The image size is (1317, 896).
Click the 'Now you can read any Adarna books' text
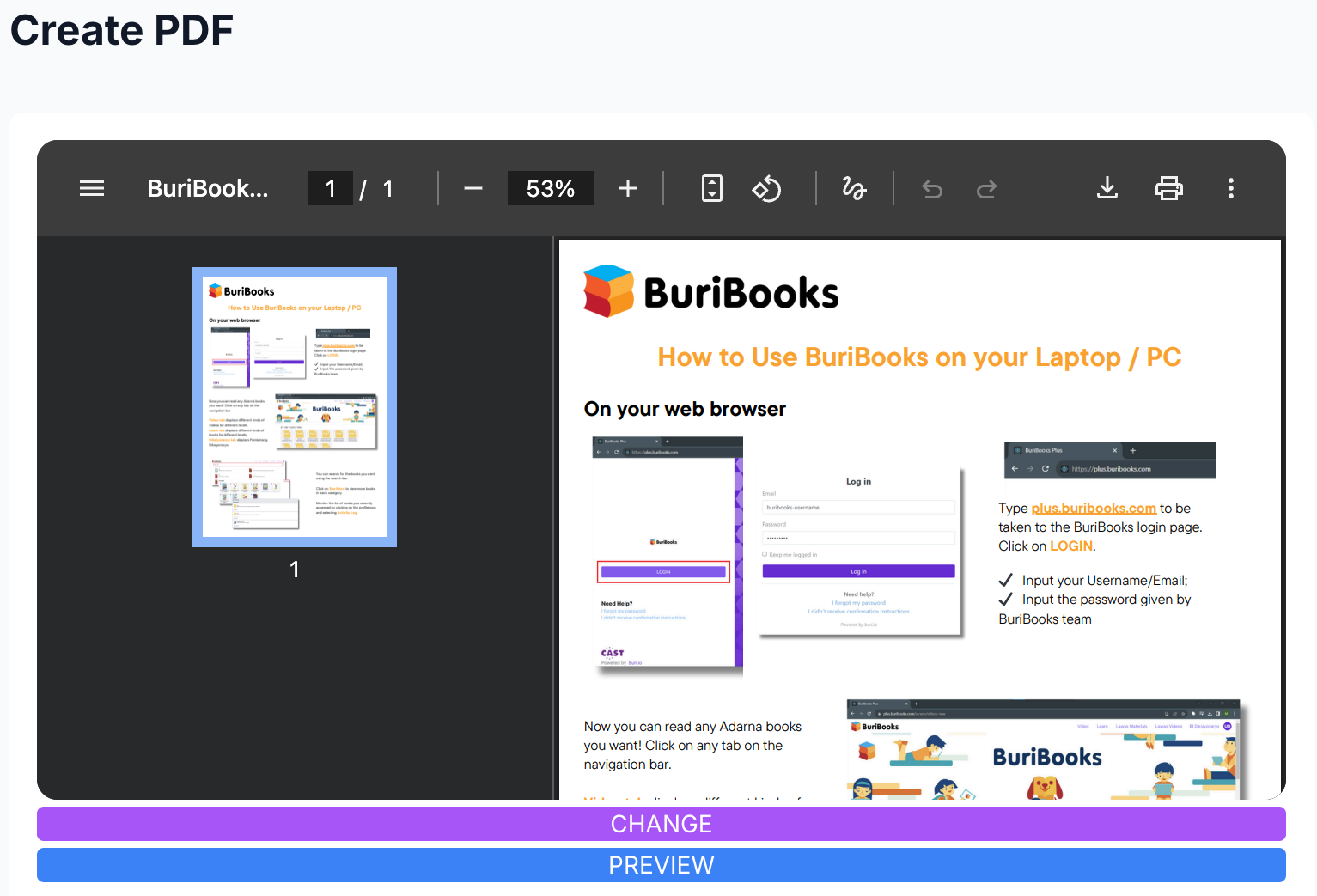pyautogui.click(x=692, y=727)
